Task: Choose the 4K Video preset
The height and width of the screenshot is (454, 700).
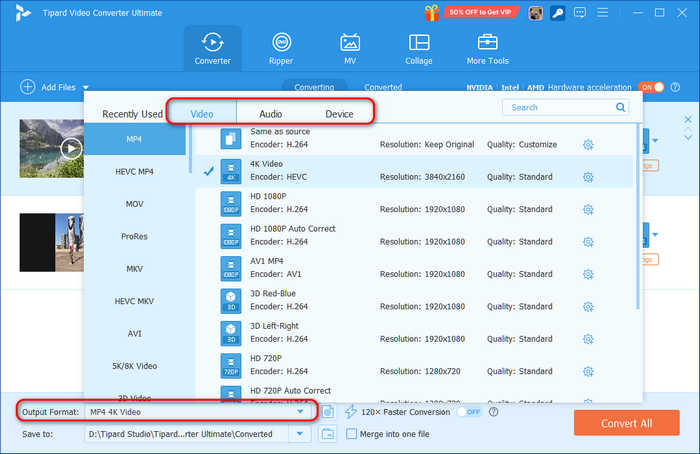Action: (x=415, y=171)
